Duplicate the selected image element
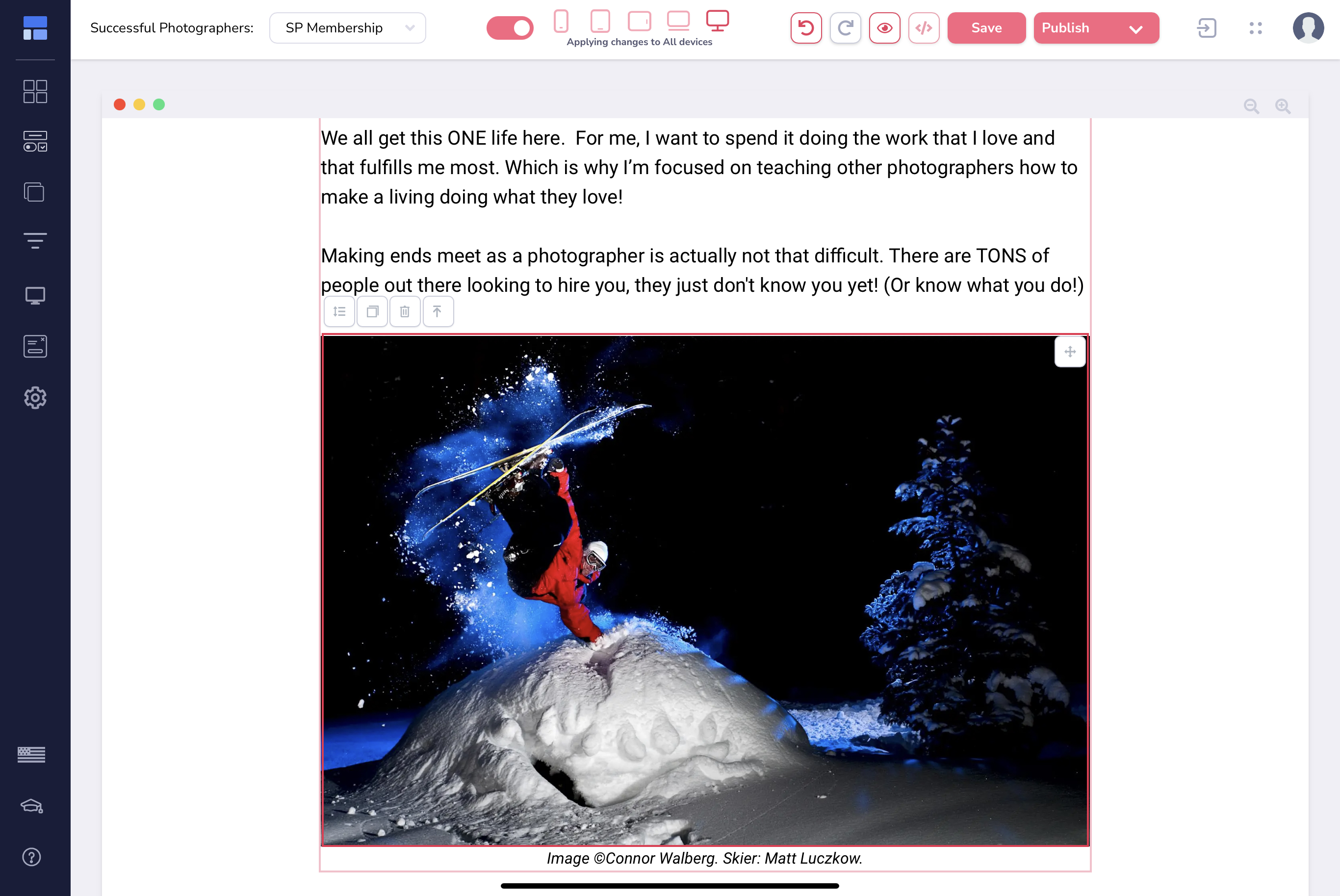The image size is (1340, 896). pos(373,311)
